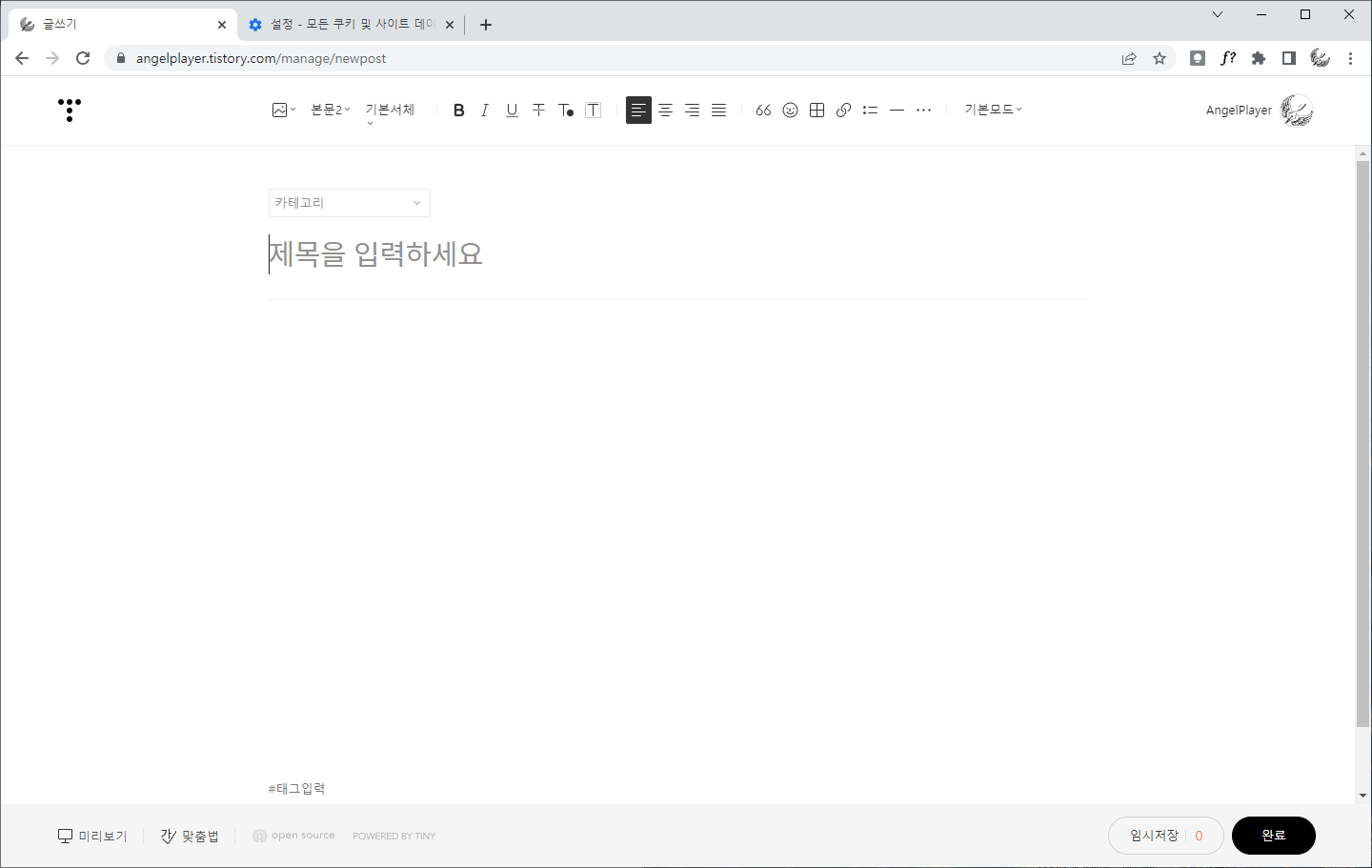Go forward in browser history

(52, 58)
